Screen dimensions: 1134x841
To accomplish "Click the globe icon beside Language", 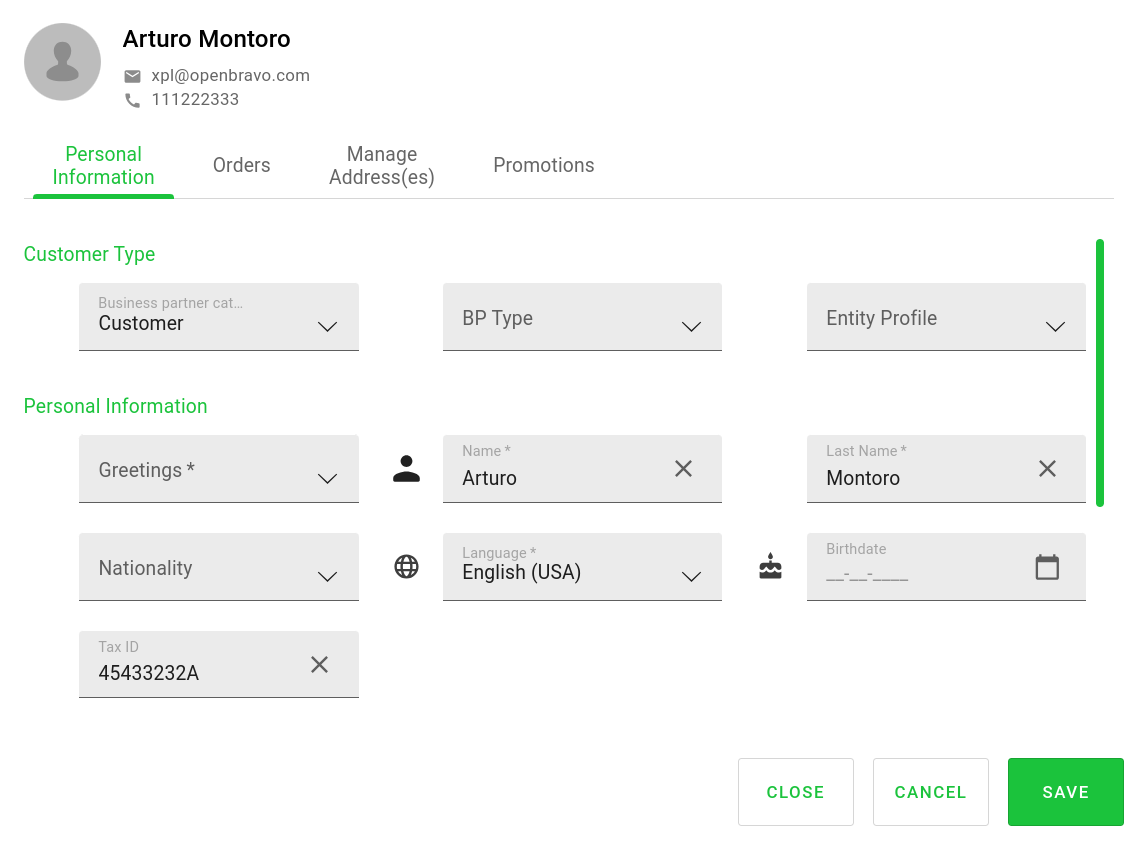I will 406,567.
